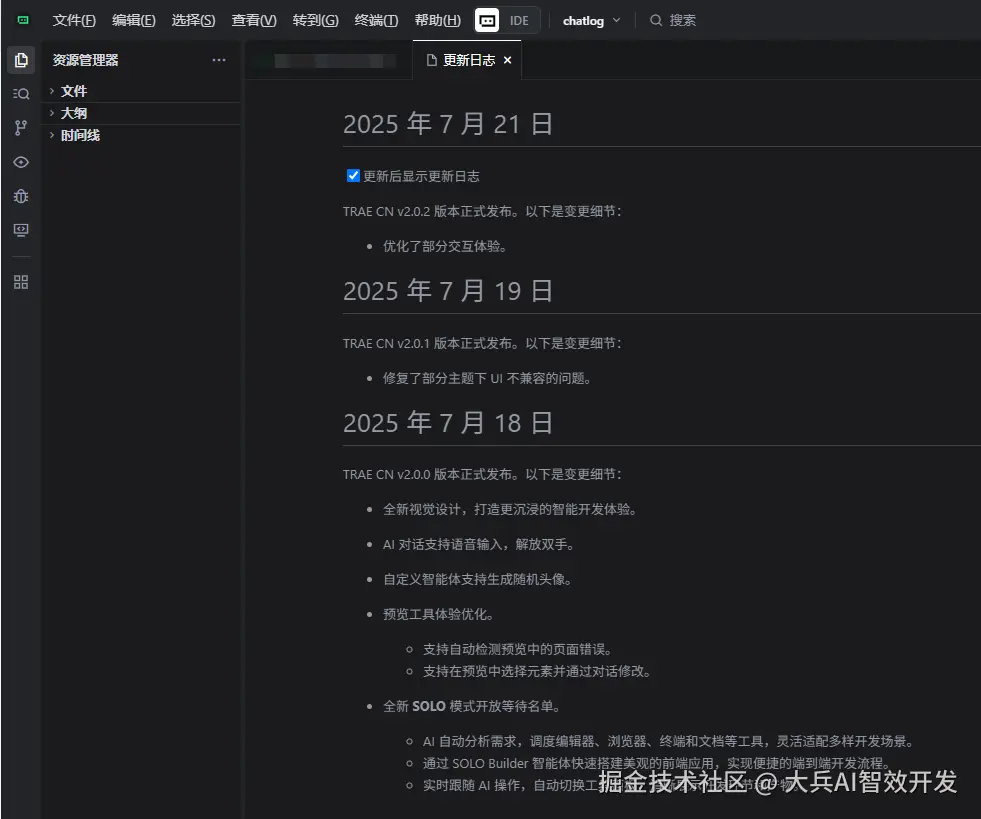Image resolution: width=981 pixels, height=819 pixels.
Task: Open the Search panel icon
Action: 21,94
